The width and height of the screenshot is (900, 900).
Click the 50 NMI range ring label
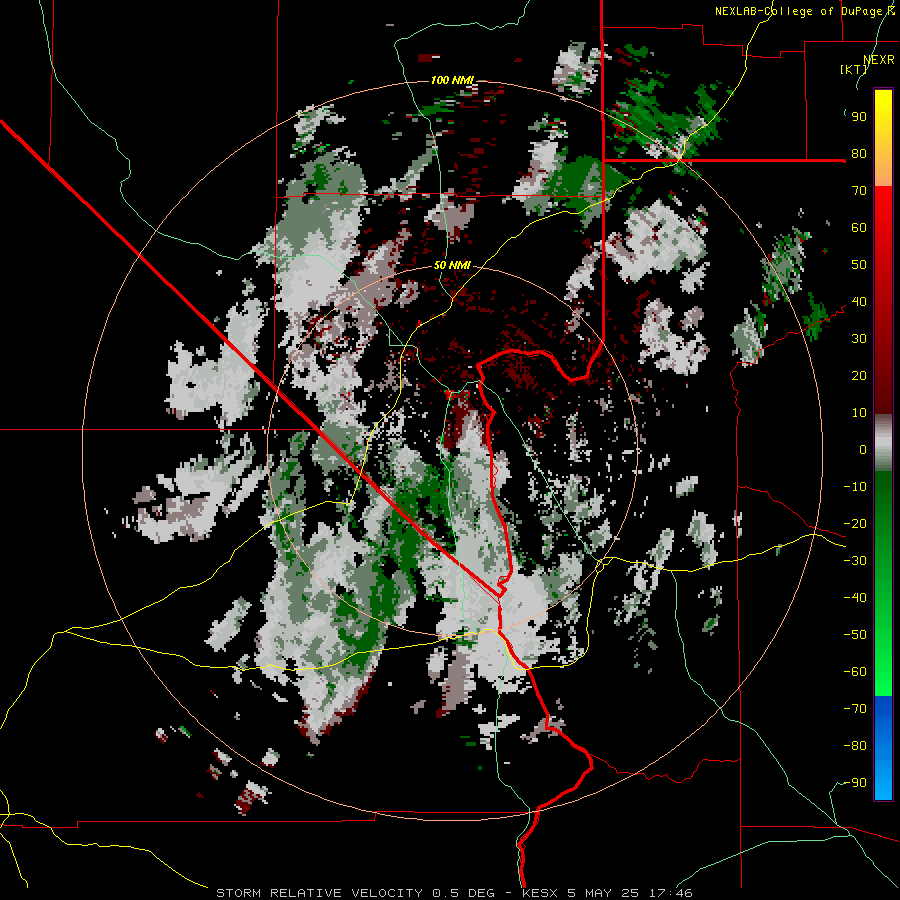452,265
